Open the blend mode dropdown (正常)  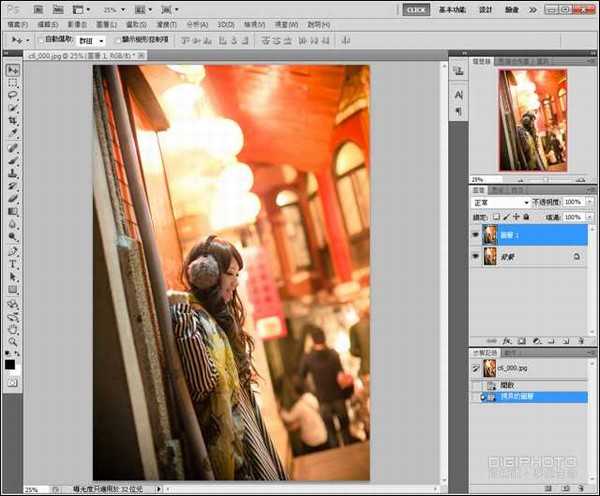coord(500,202)
